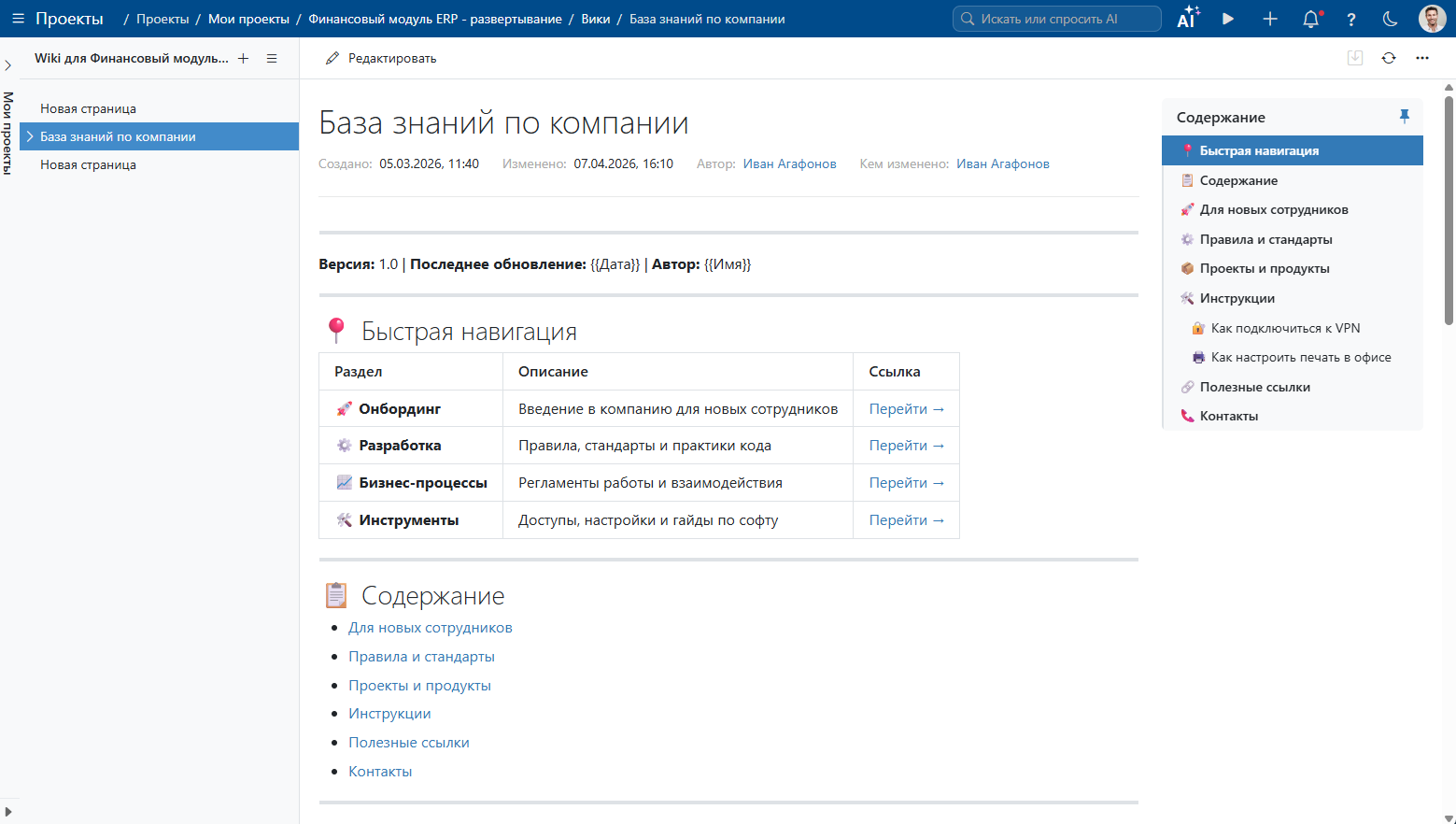Click Перейти link for Онбординг row
Screen dimensions: 1456x824
point(906,409)
